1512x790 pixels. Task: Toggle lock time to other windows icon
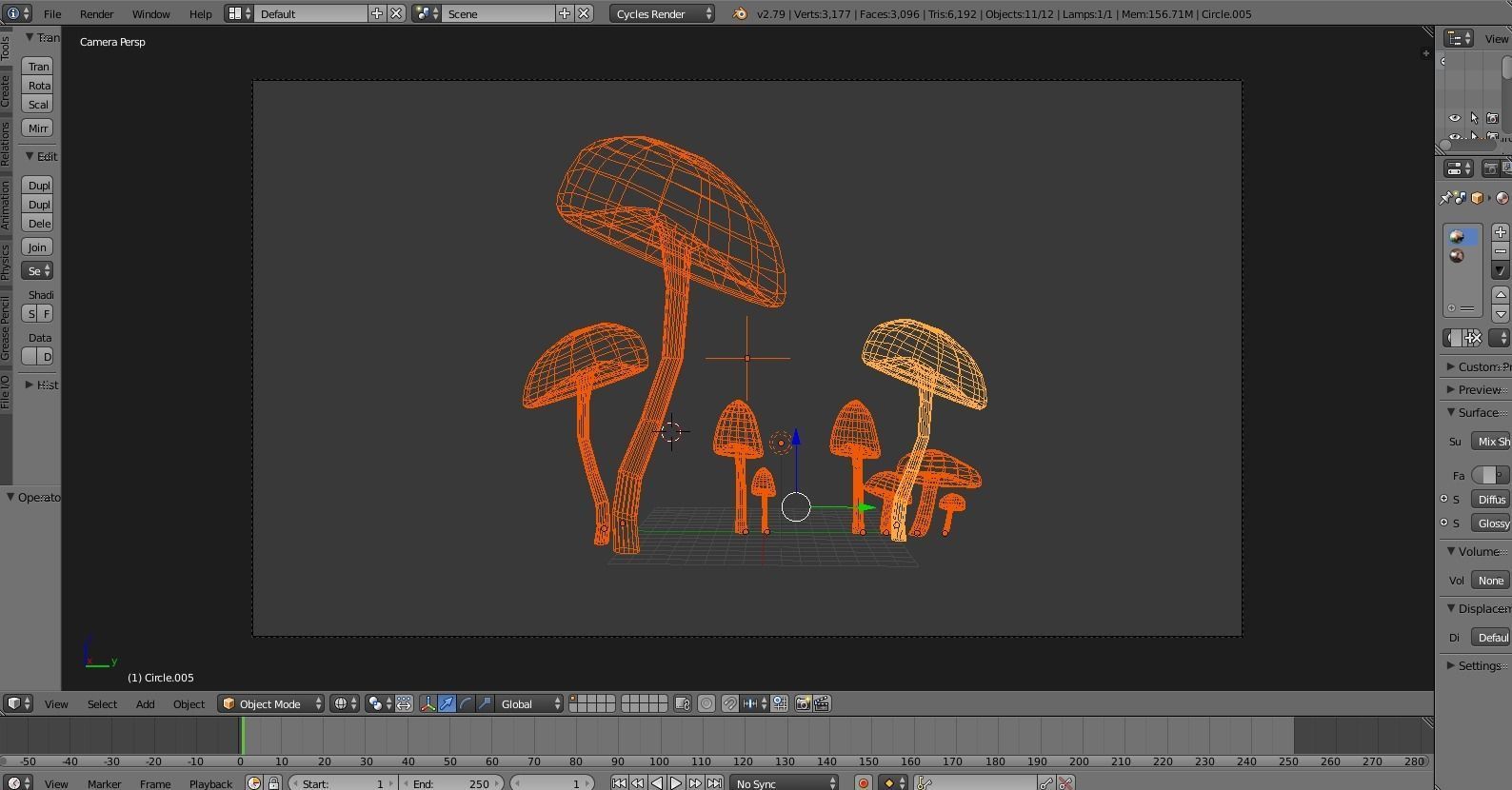[x=274, y=783]
